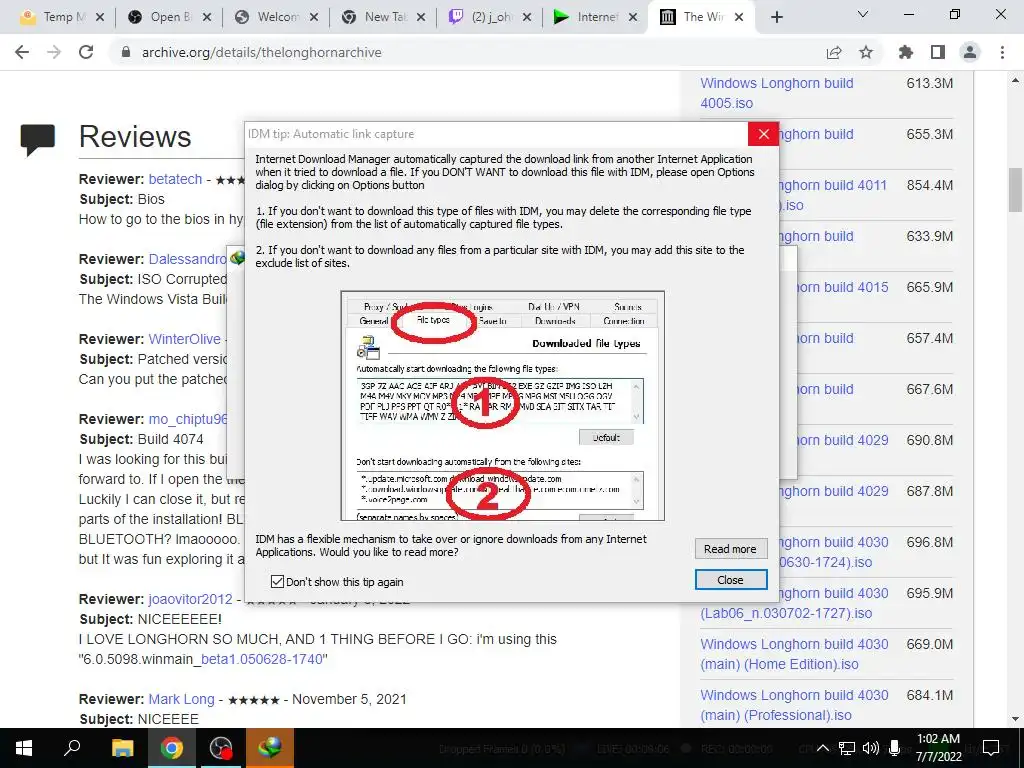
Task: Click the Read more button
Action: (730, 549)
